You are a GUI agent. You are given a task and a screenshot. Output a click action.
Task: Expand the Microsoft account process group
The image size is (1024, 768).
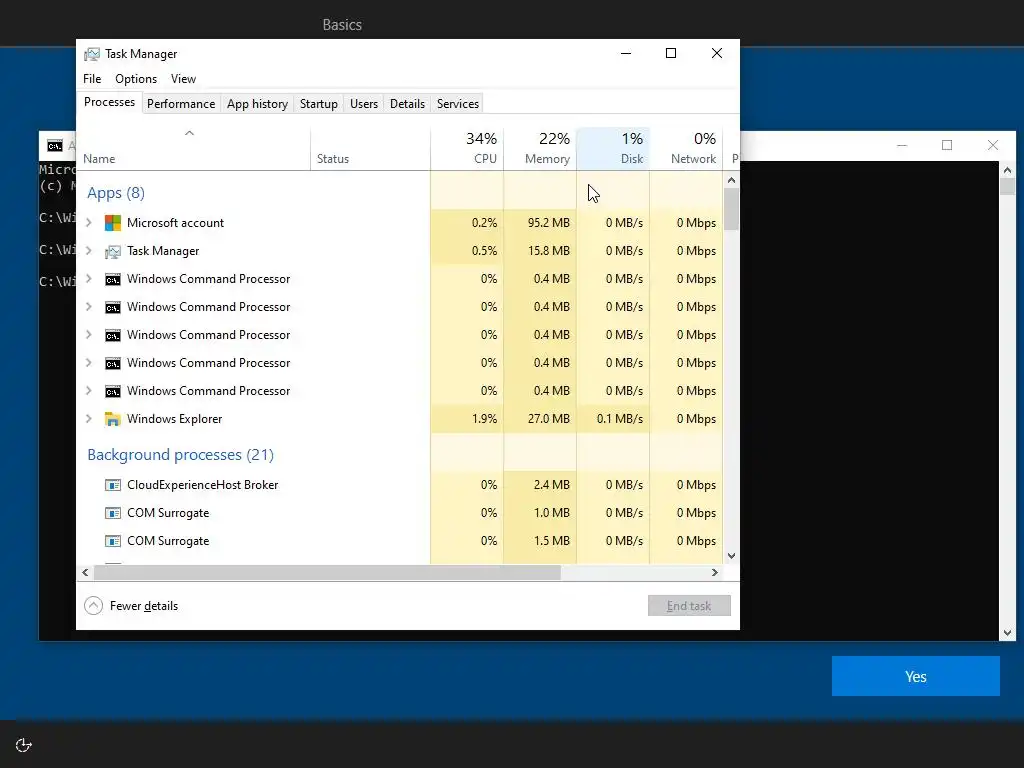pos(89,223)
